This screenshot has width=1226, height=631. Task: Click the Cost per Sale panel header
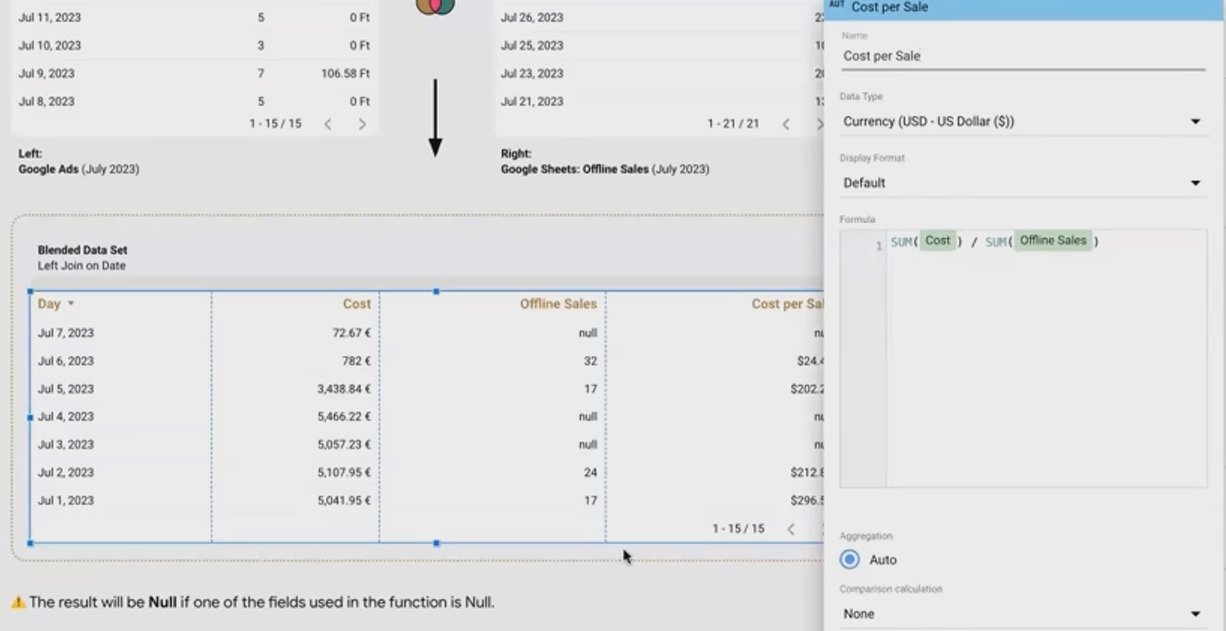coord(1025,8)
